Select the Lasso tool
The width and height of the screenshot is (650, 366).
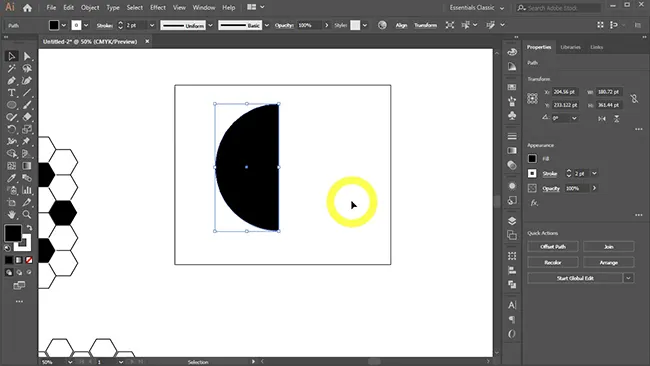click(x=27, y=68)
